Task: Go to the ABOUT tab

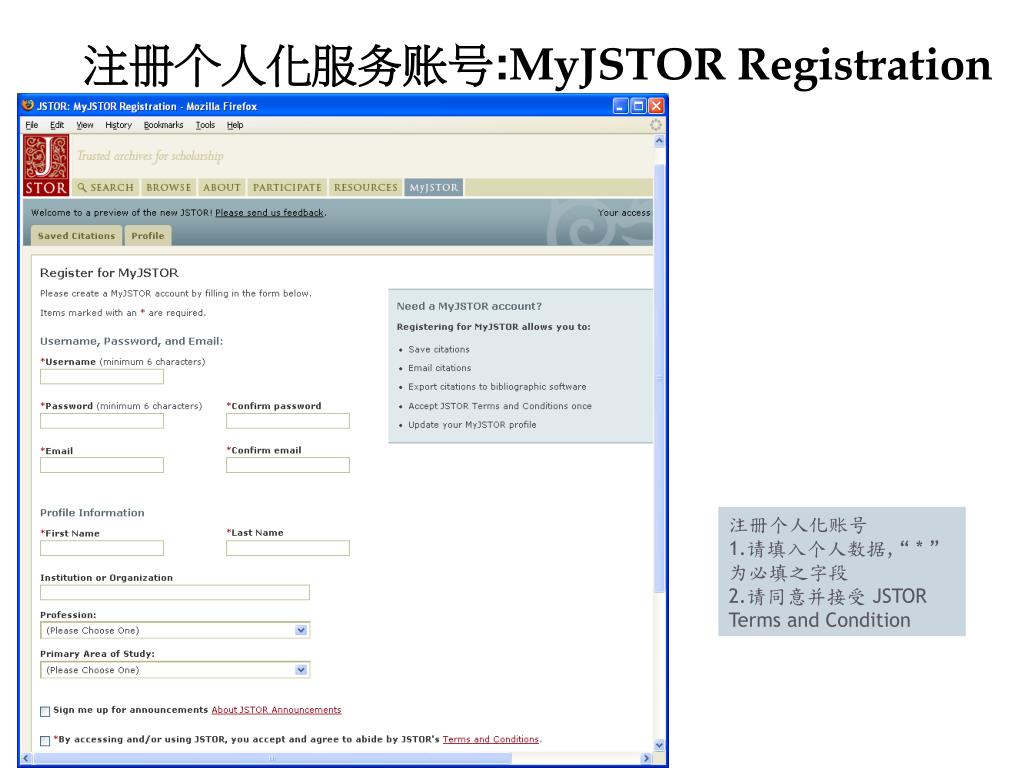Action: [x=221, y=187]
